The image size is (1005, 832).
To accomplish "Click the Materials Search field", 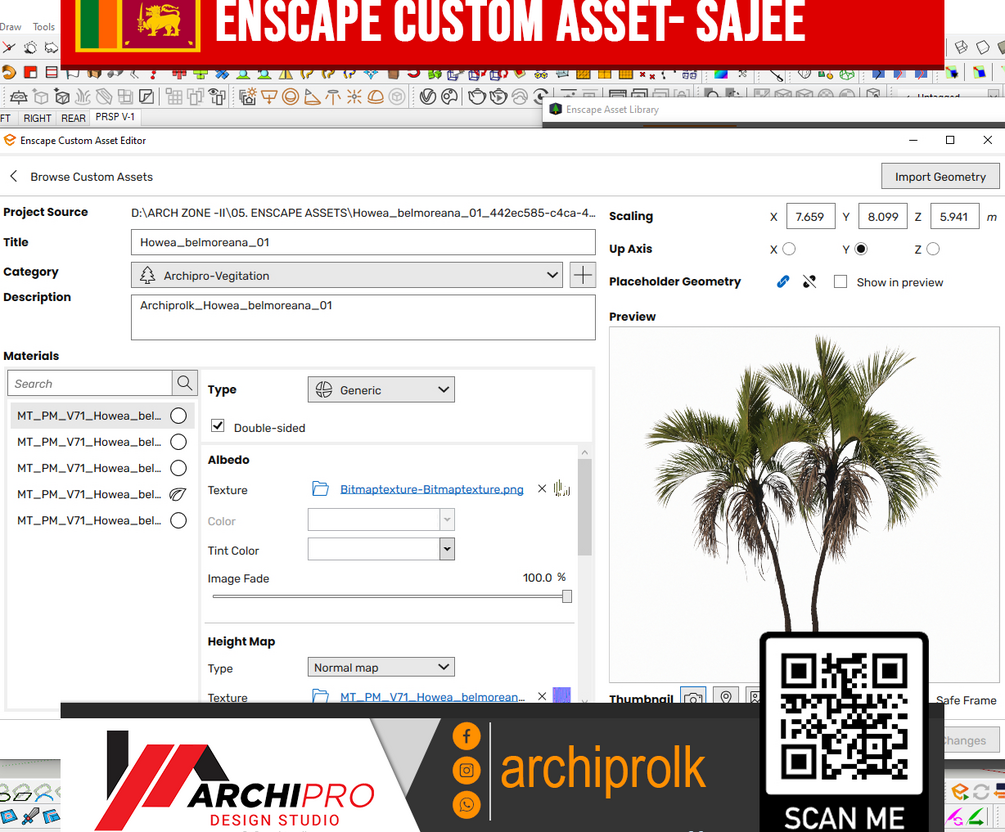I will click(x=90, y=383).
